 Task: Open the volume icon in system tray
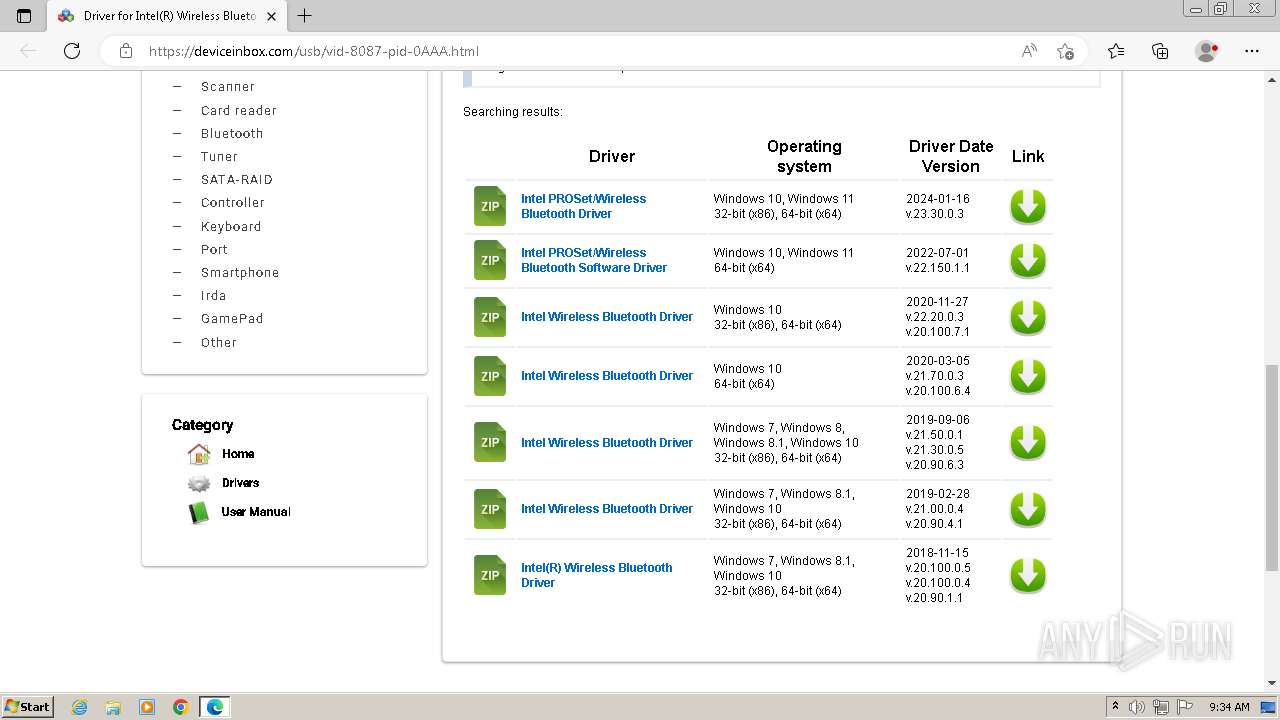1138,707
